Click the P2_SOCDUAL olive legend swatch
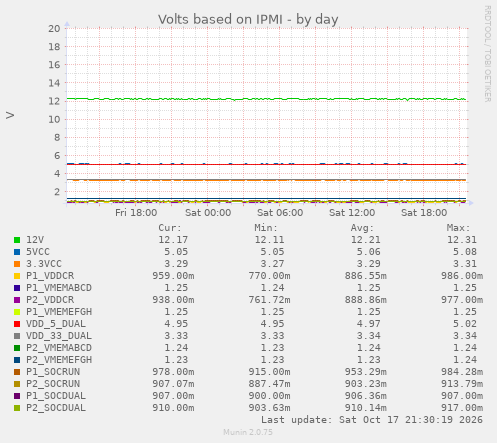This screenshot has width=497, height=443. [17, 408]
